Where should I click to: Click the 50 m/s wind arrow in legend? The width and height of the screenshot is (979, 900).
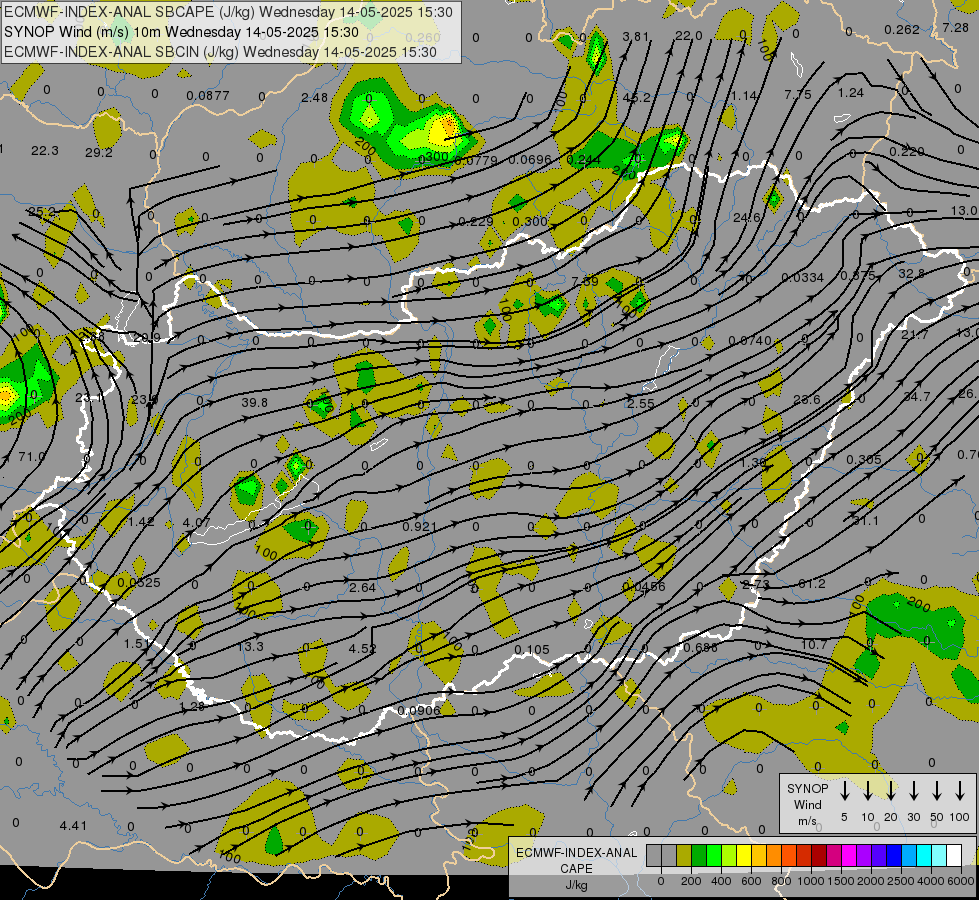[937, 791]
